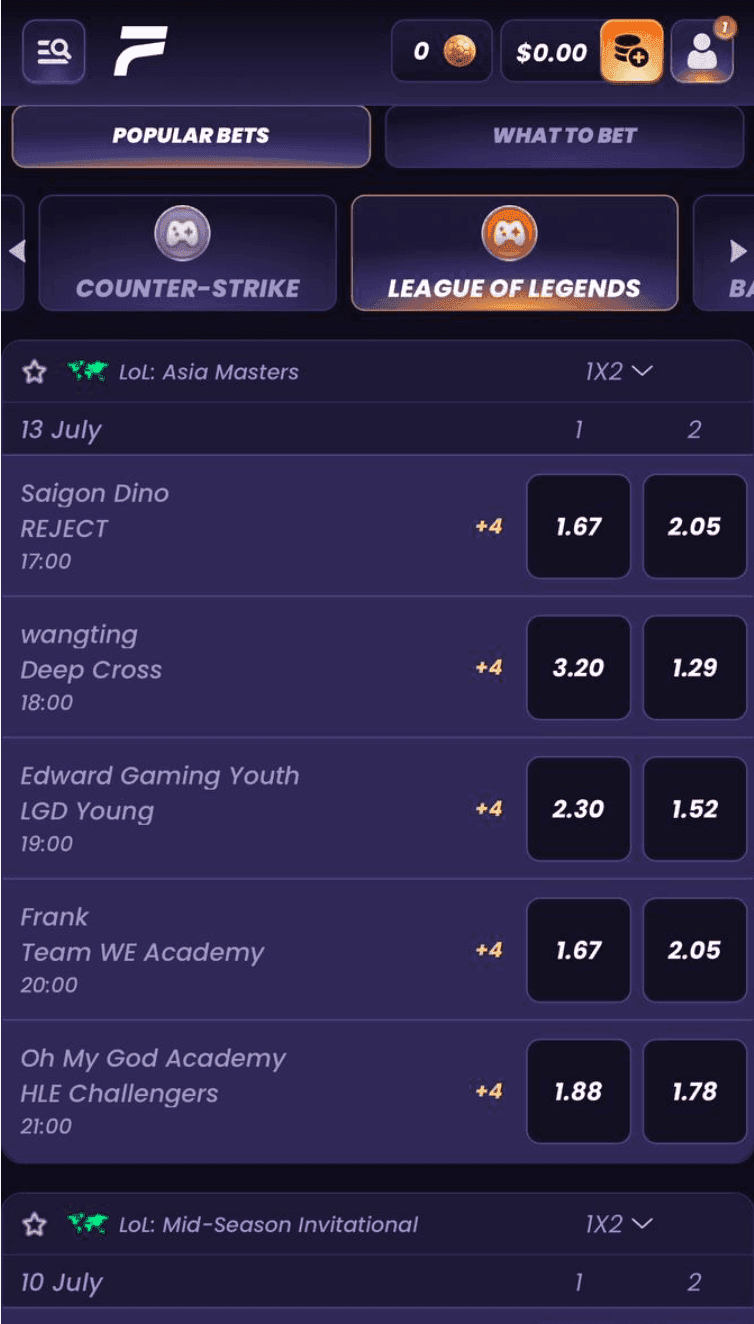754x1324 pixels.
Task: Click the right arrow to see more games
Action: 738,251
